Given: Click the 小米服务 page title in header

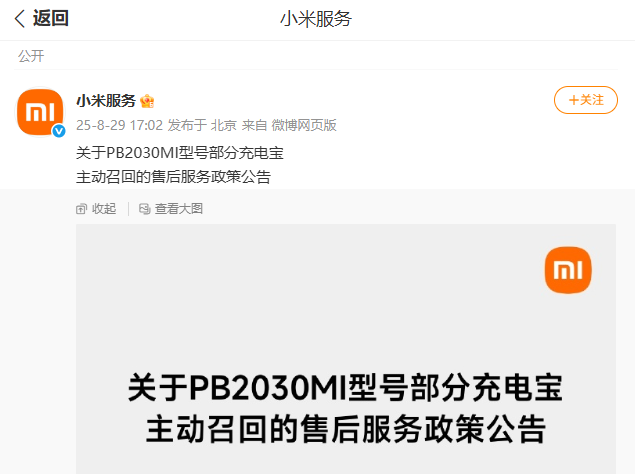Looking at the screenshot, I should coord(316,19).
